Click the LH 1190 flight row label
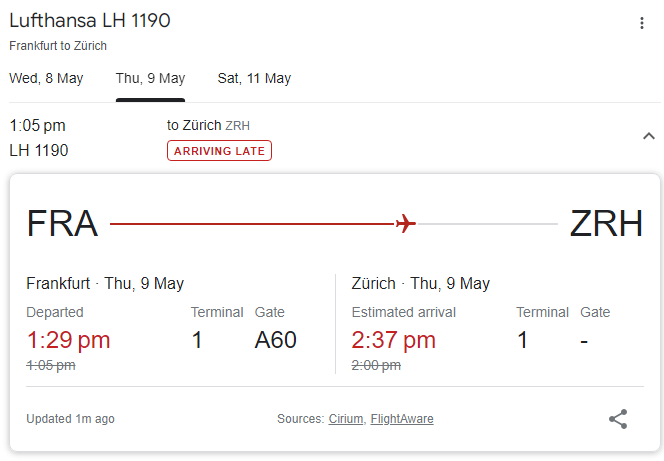This screenshot has width=664, height=461. pyautogui.click(x=39, y=150)
